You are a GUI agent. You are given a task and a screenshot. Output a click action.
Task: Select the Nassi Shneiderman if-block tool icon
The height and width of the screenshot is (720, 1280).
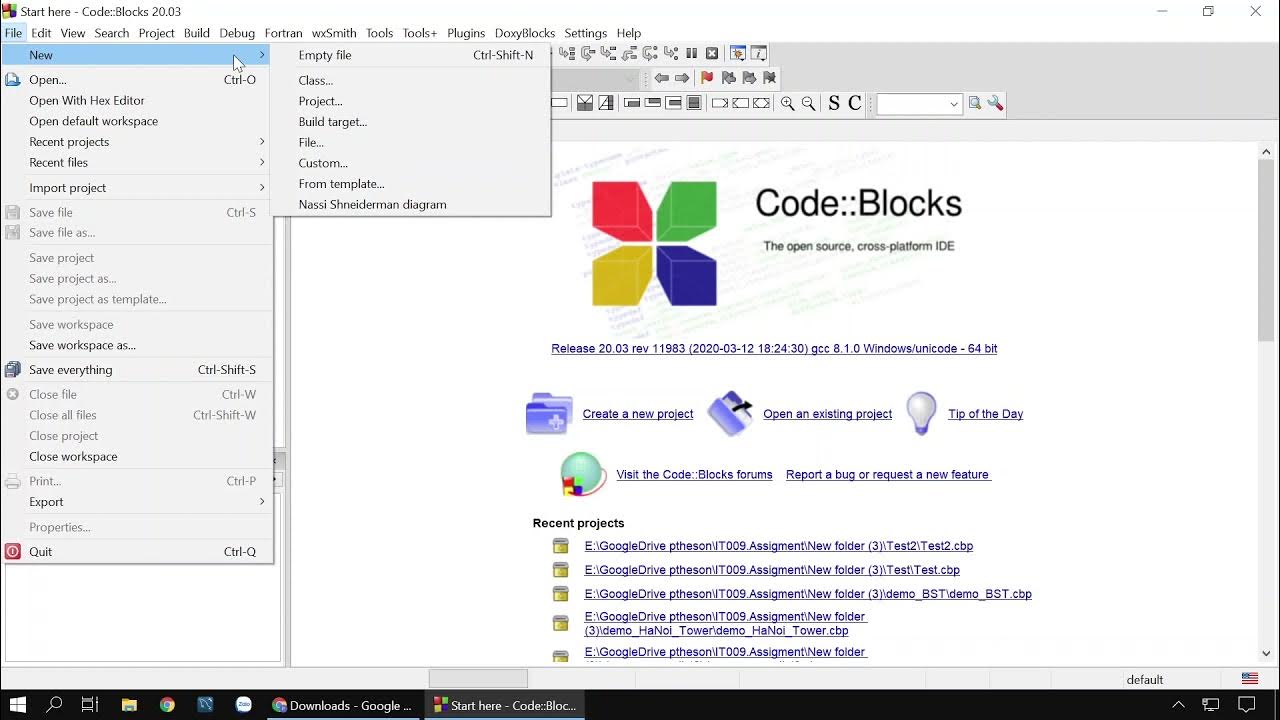[585, 103]
